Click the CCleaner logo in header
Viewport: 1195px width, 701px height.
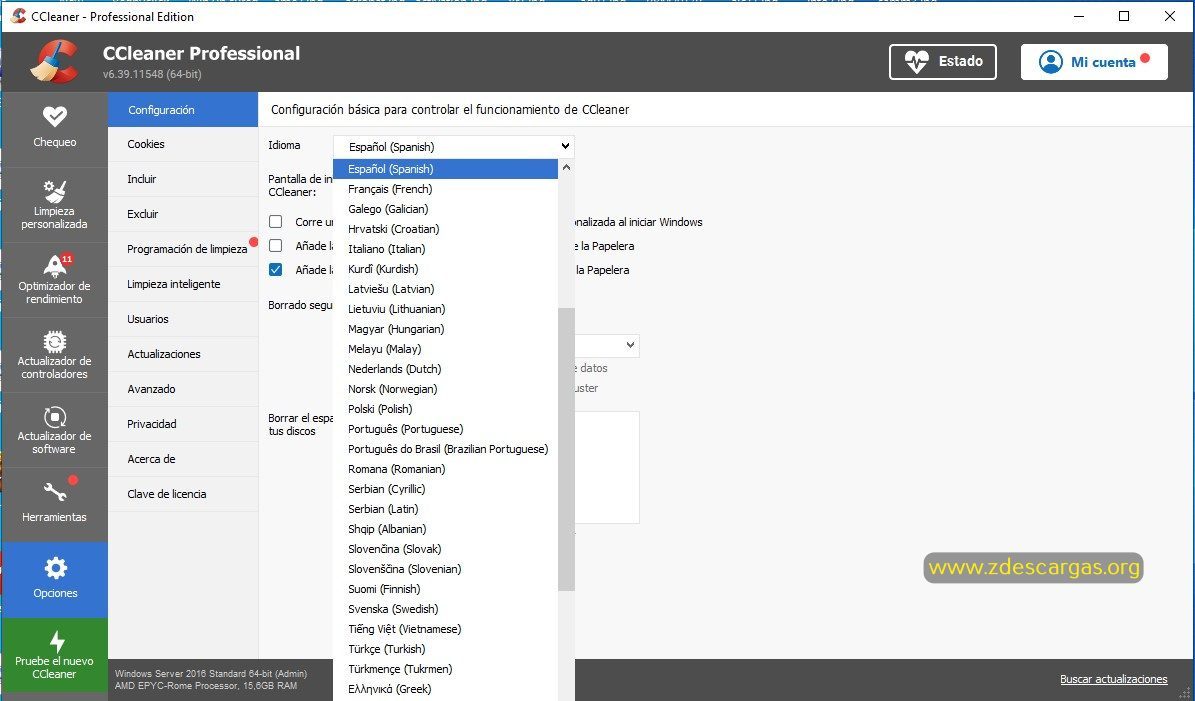54,61
